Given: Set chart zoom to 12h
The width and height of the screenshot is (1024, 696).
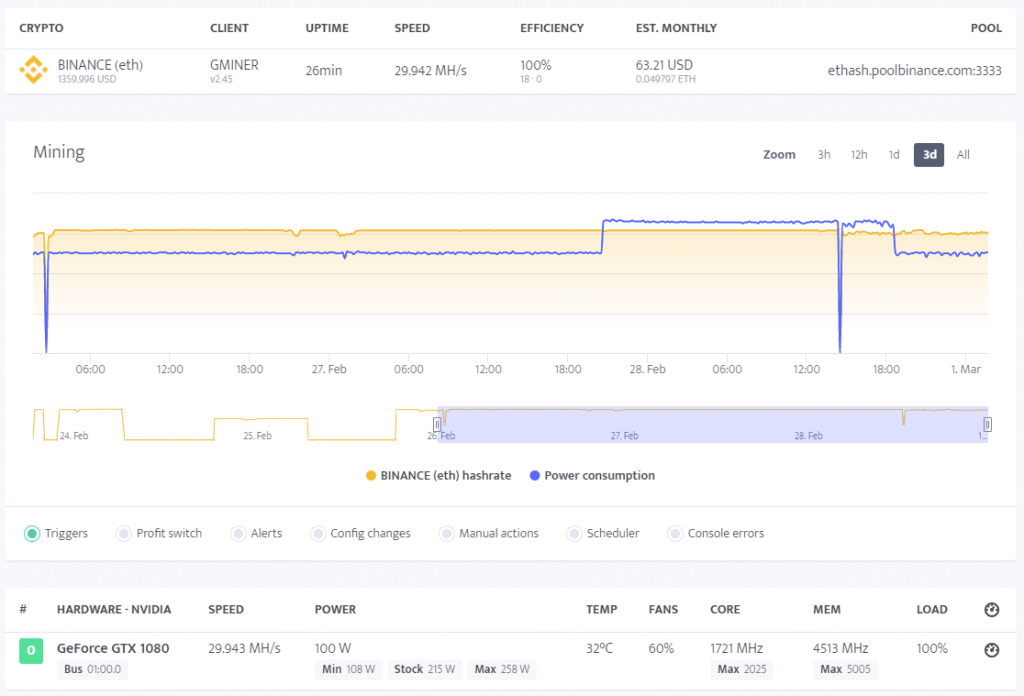Looking at the screenshot, I should tap(859, 155).
